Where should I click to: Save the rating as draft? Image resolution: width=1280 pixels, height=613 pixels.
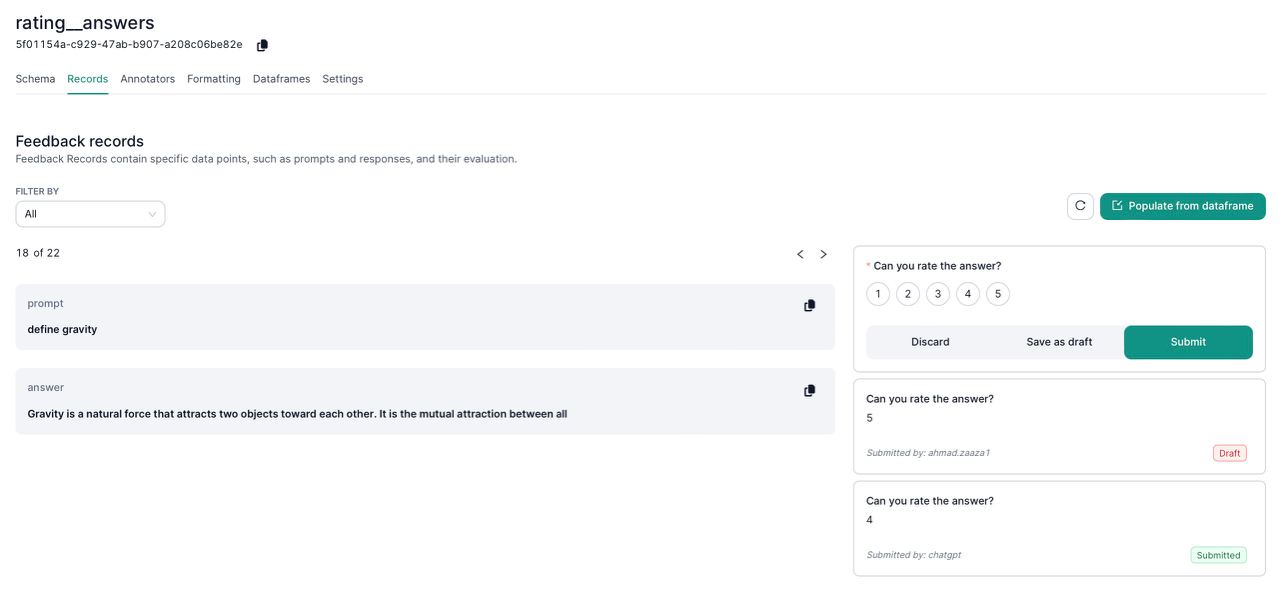click(x=1059, y=341)
